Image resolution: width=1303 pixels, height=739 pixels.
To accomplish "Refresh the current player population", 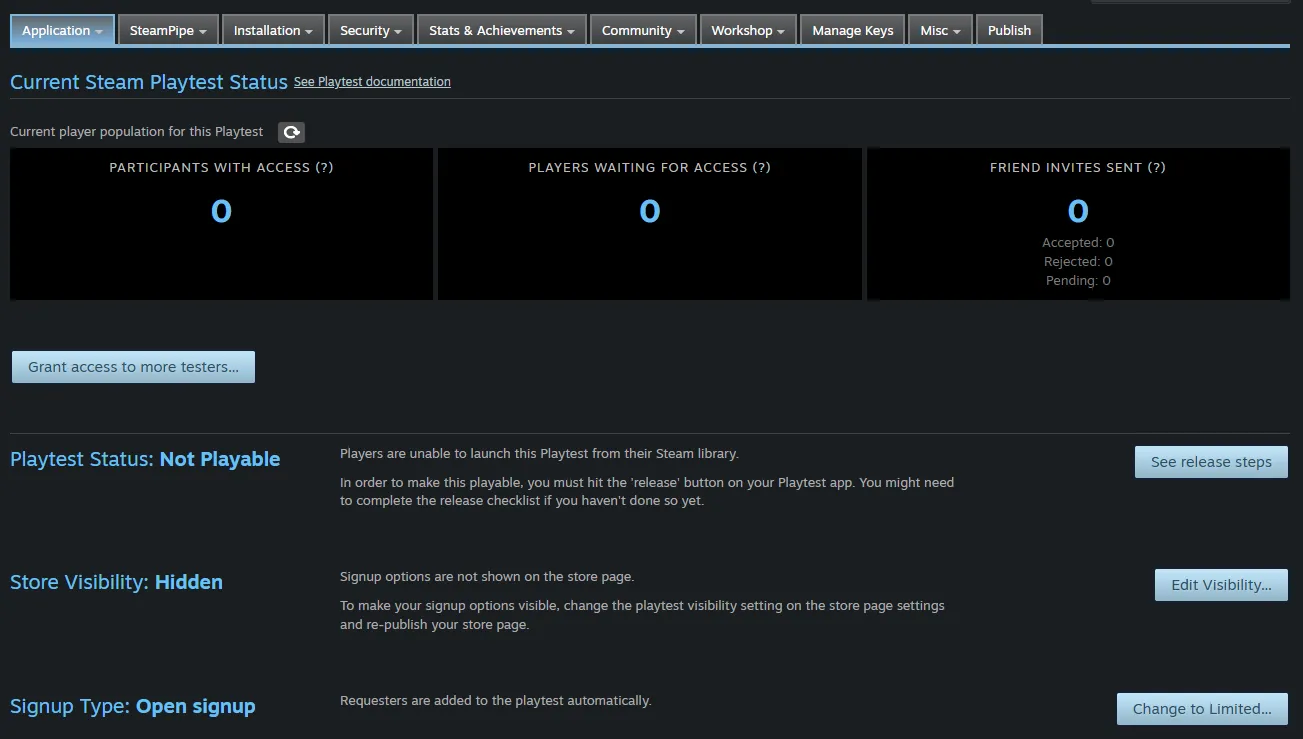I will (291, 132).
